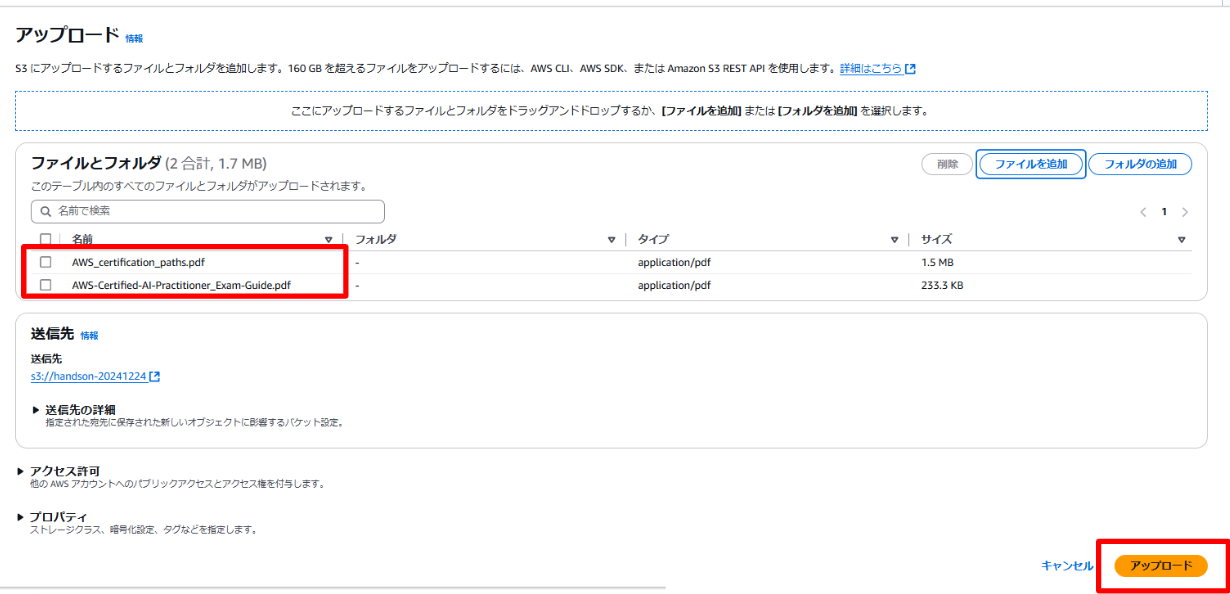Click the フォルダの追加 button
This screenshot has height=594, width=1230.
pyautogui.click(x=1140, y=164)
